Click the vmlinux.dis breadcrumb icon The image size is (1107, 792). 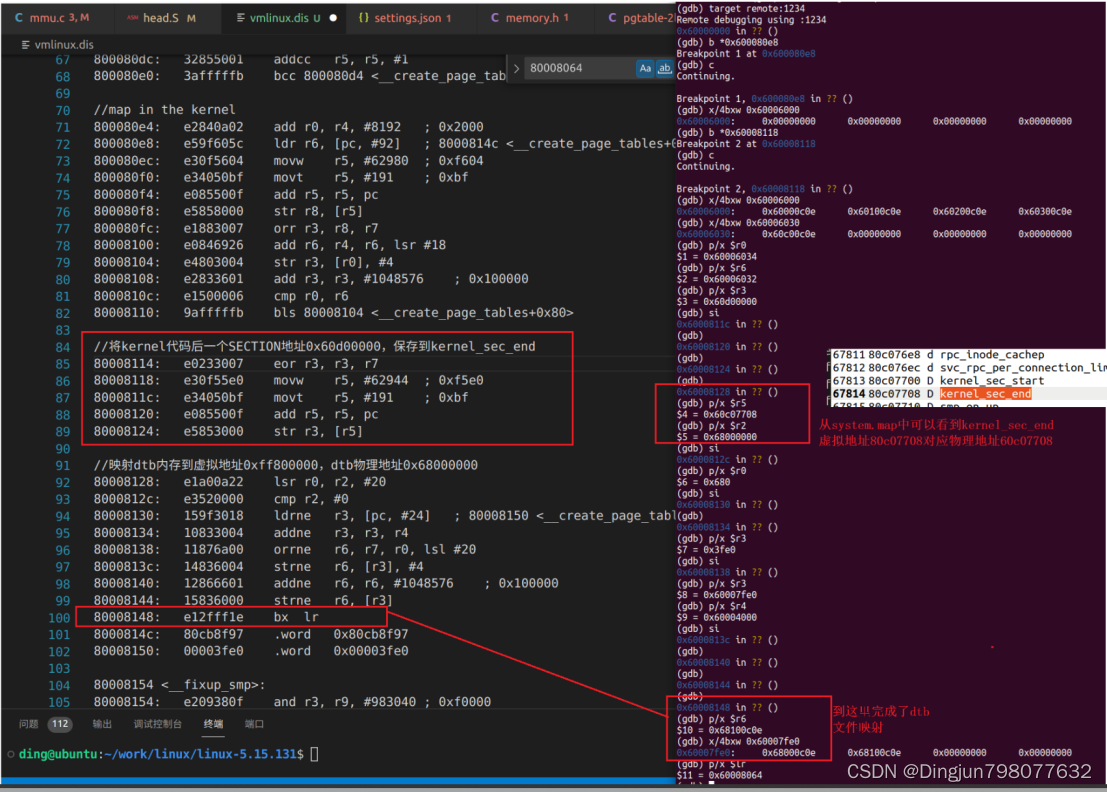pos(24,43)
